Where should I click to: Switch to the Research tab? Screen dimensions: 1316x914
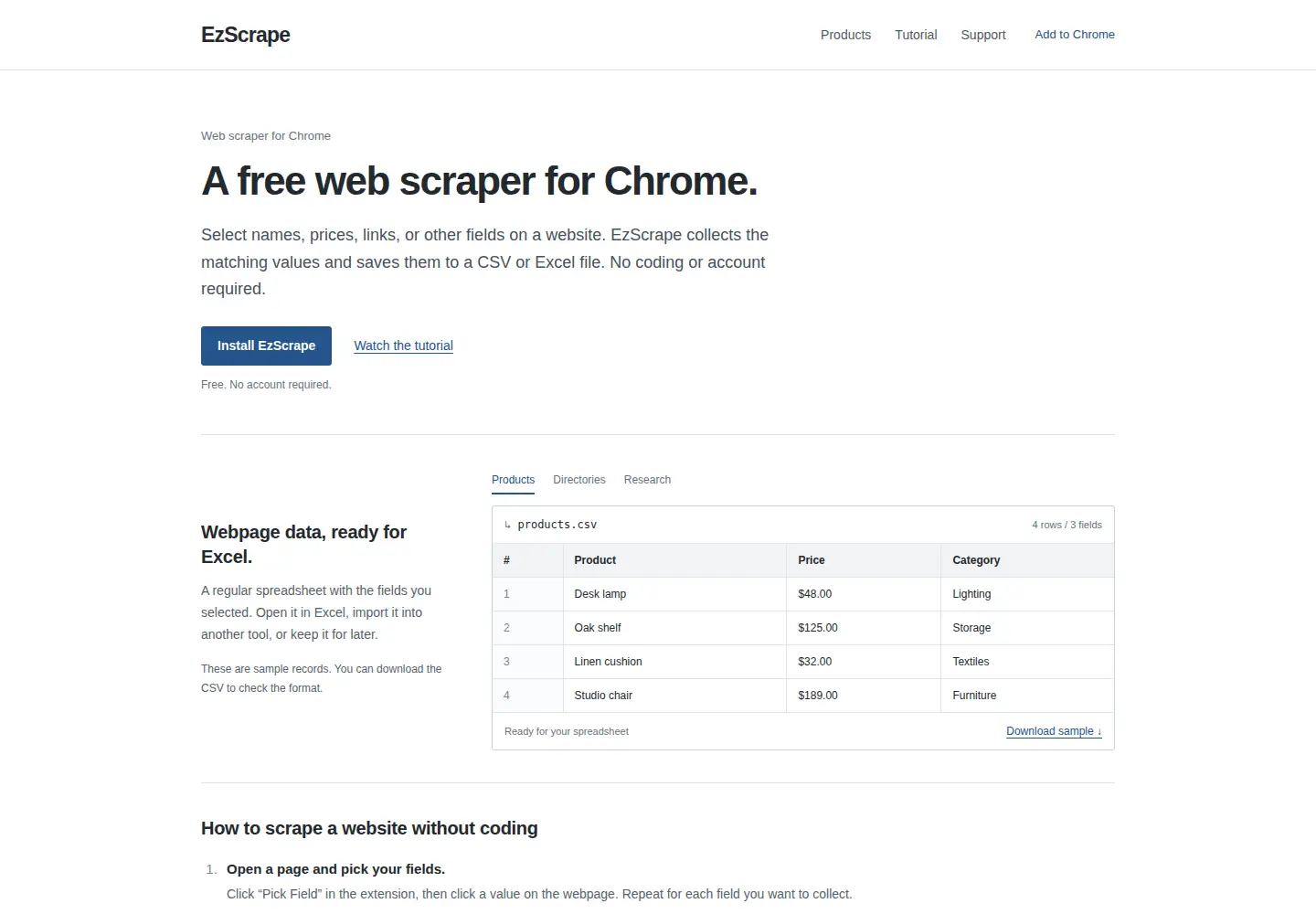tap(647, 480)
